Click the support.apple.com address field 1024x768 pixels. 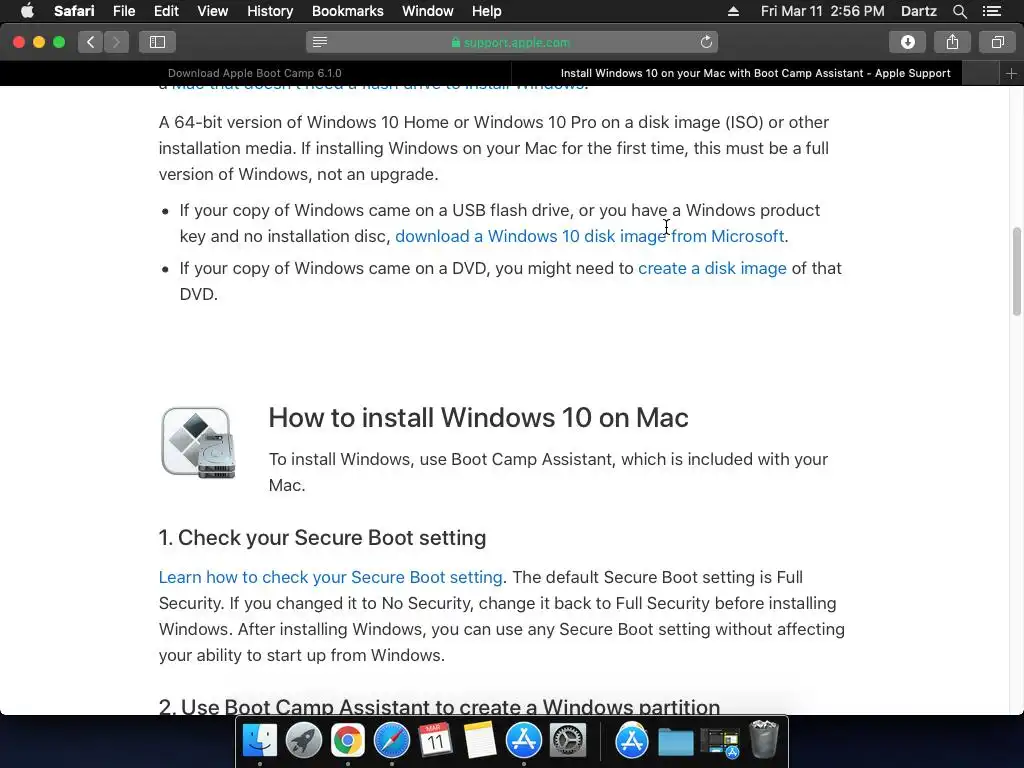(x=511, y=42)
